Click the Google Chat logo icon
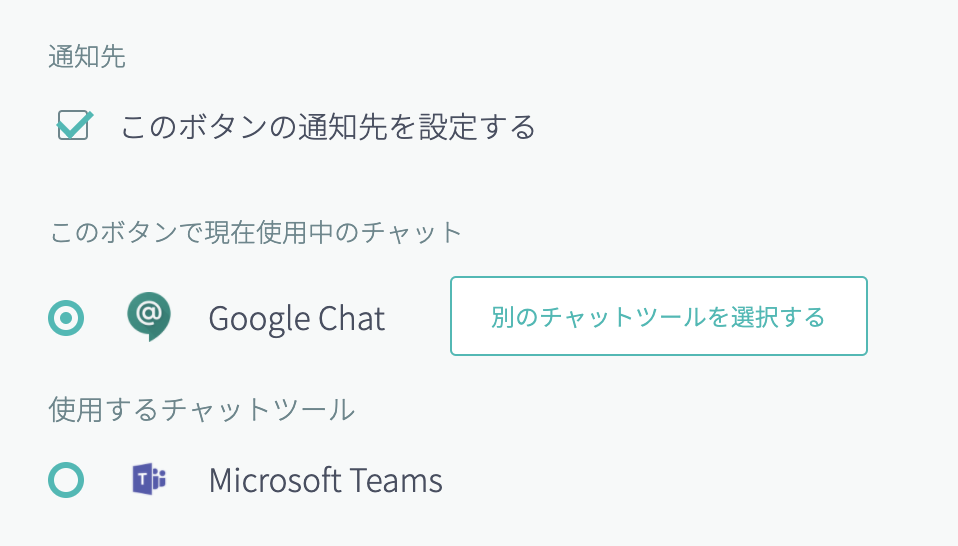 [x=149, y=316]
